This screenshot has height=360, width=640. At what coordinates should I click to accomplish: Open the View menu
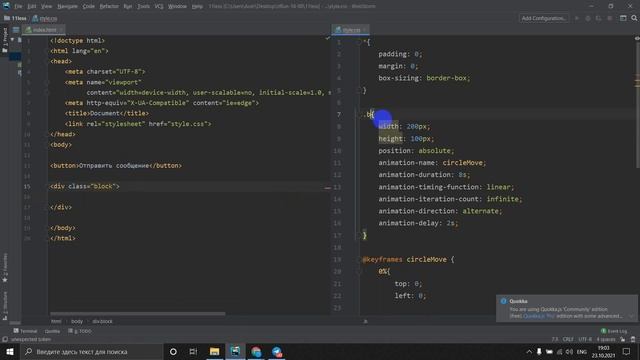point(47,6)
